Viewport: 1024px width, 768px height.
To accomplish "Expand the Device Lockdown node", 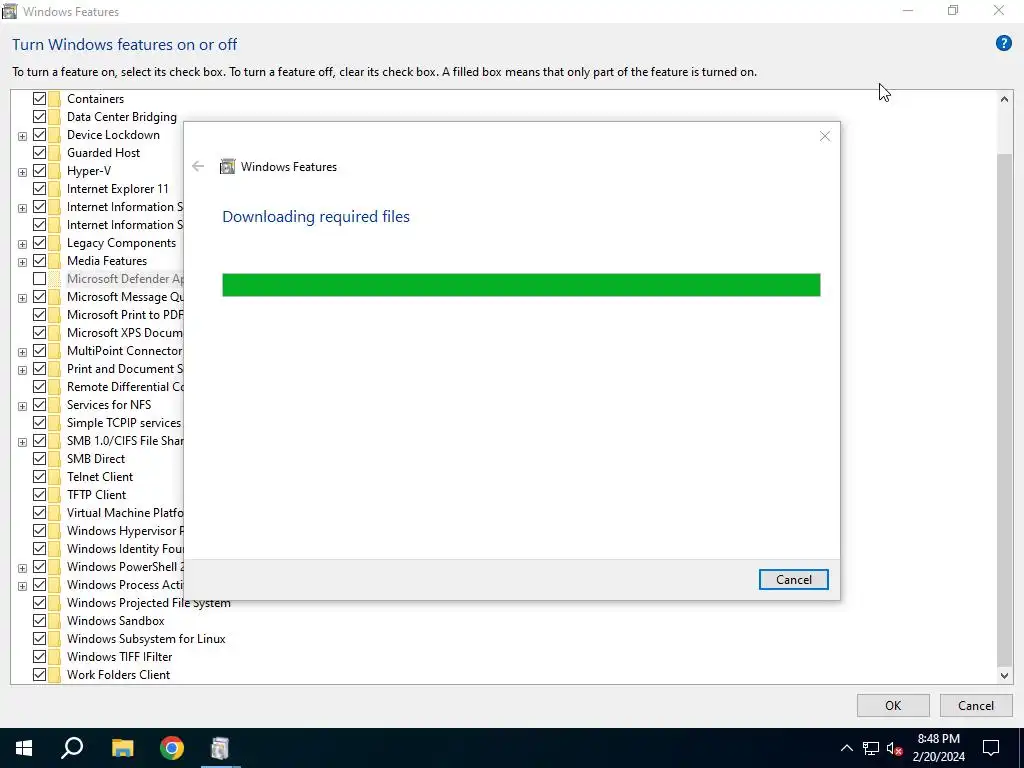I will click(22, 136).
